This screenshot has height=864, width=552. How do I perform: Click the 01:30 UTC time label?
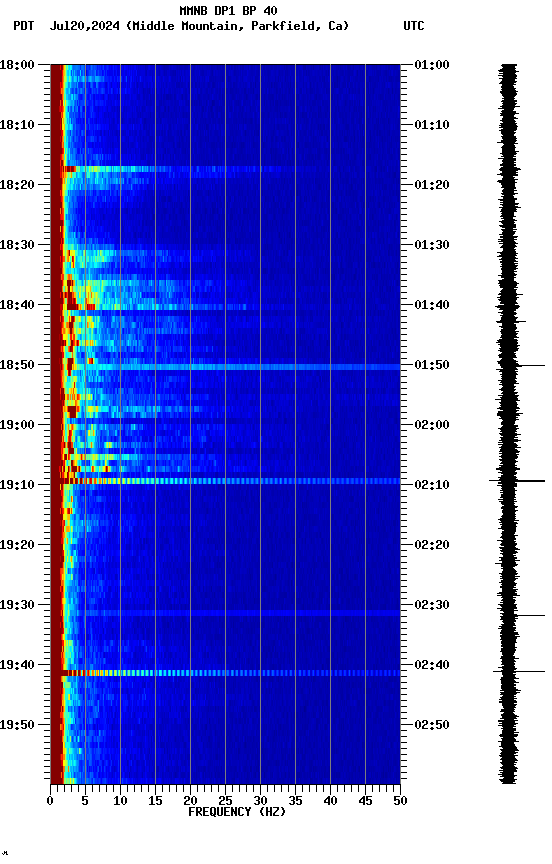click(x=432, y=245)
